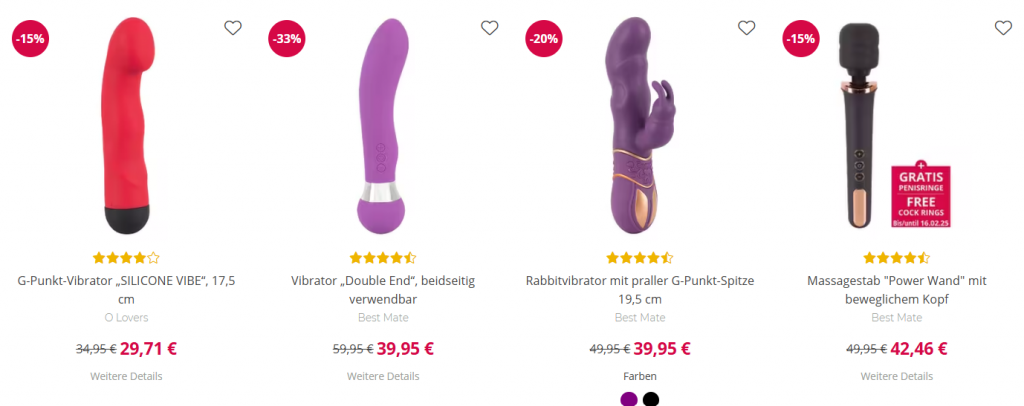Viewport: 1024px width, 406px height.
Task: Select the purple color swatch
Action: [629, 399]
